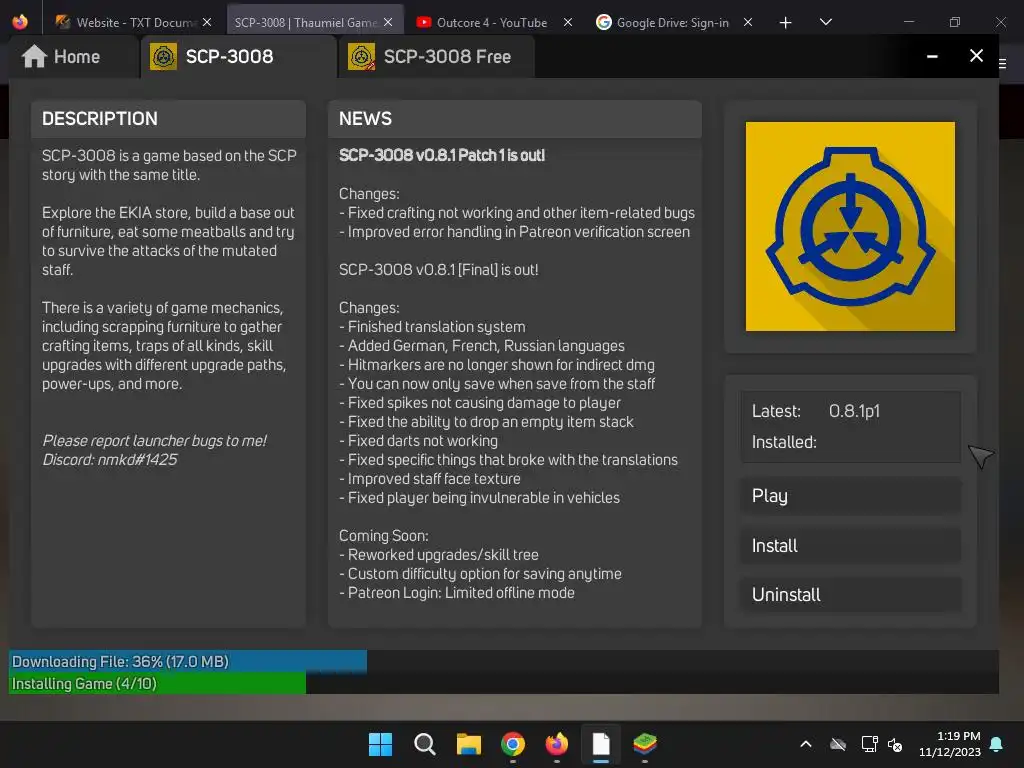
Task: Click 'Added German, French, Russian languages' line
Action: tap(482, 346)
